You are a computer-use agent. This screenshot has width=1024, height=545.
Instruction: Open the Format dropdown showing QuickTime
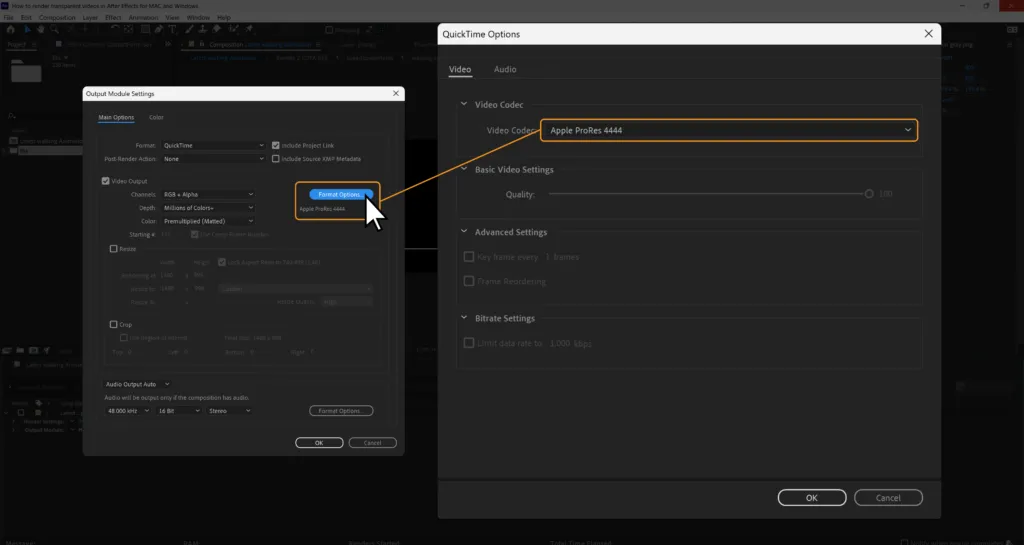pos(214,146)
